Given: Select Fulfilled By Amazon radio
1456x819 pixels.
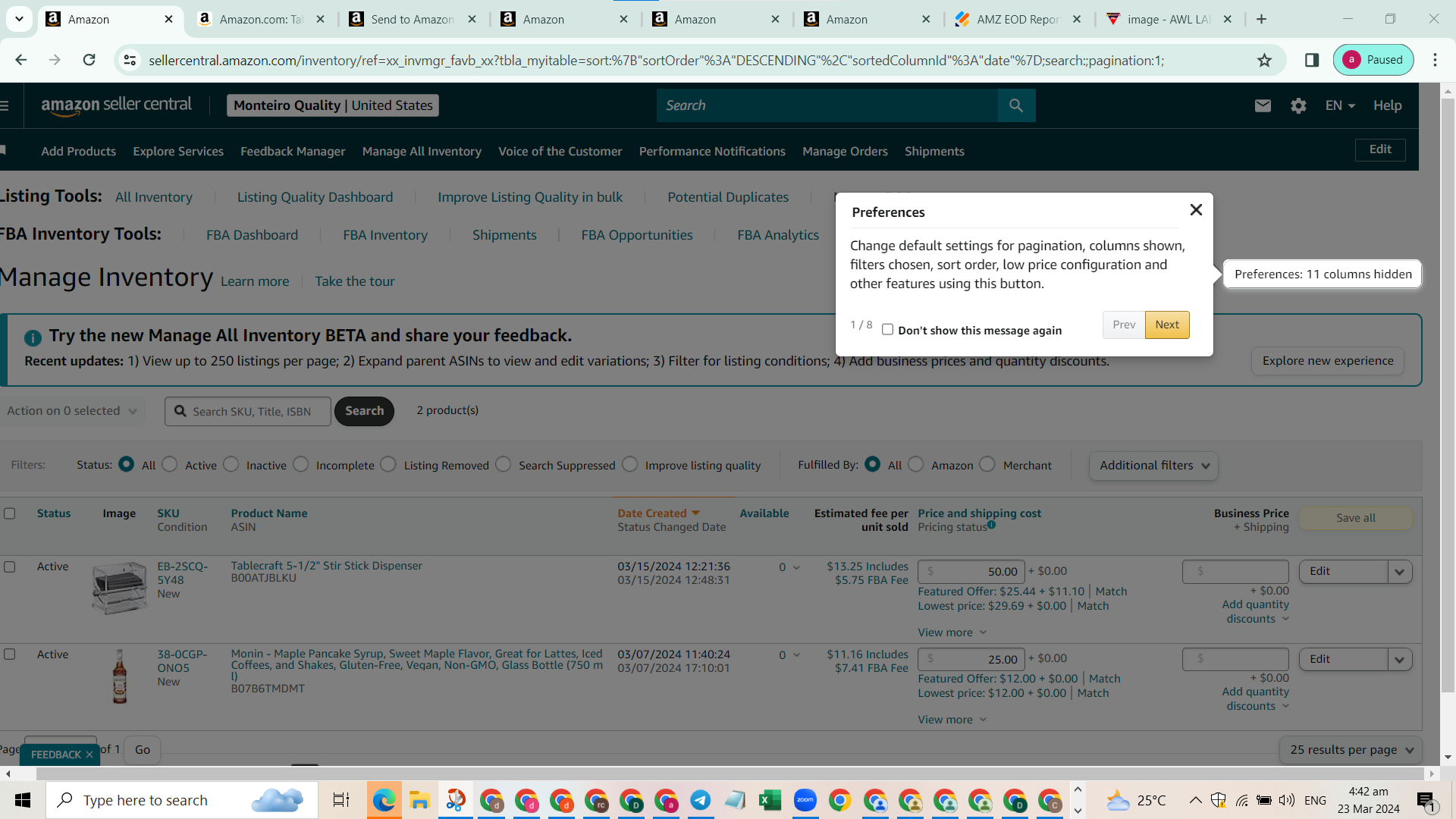Looking at the screenshot, I should point(916,464).
